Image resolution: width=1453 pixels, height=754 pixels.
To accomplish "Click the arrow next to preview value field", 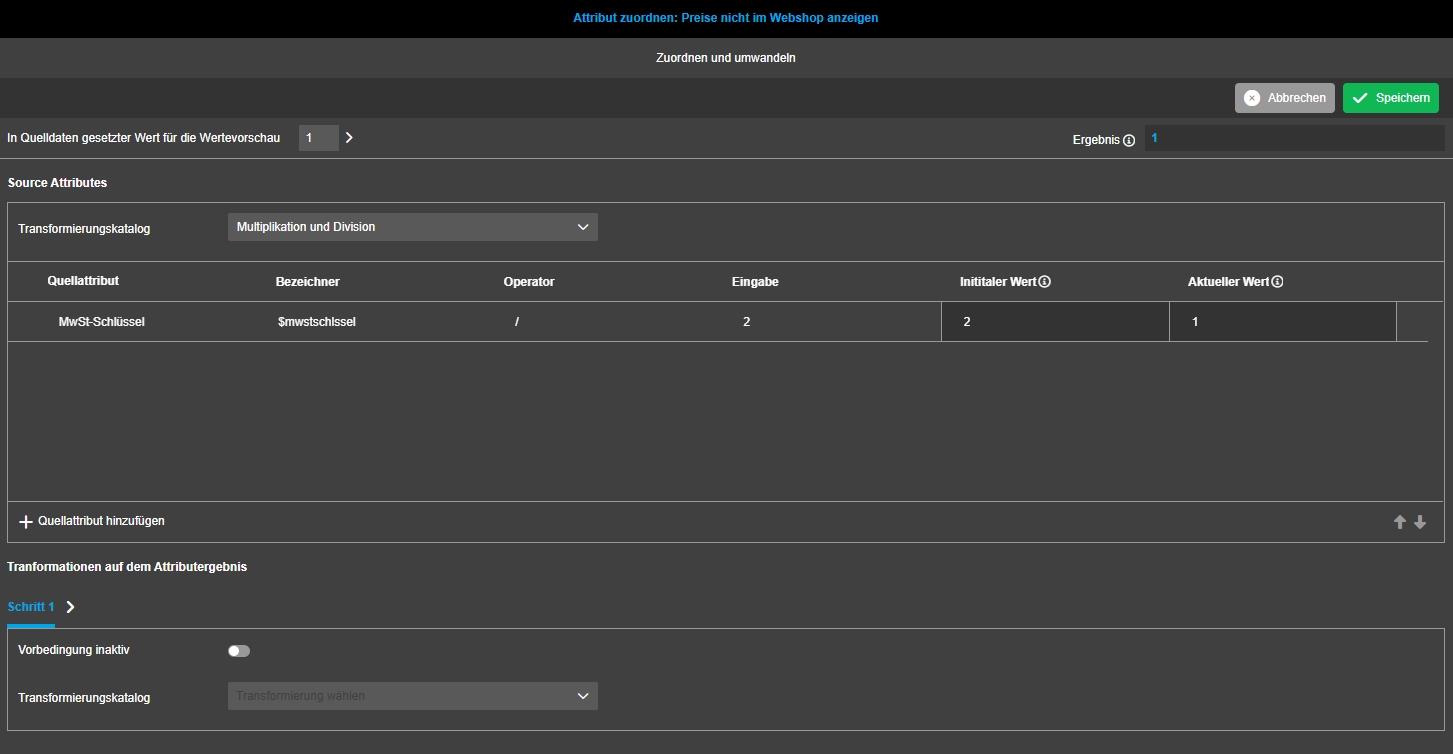I will click(x=349, y=138).
